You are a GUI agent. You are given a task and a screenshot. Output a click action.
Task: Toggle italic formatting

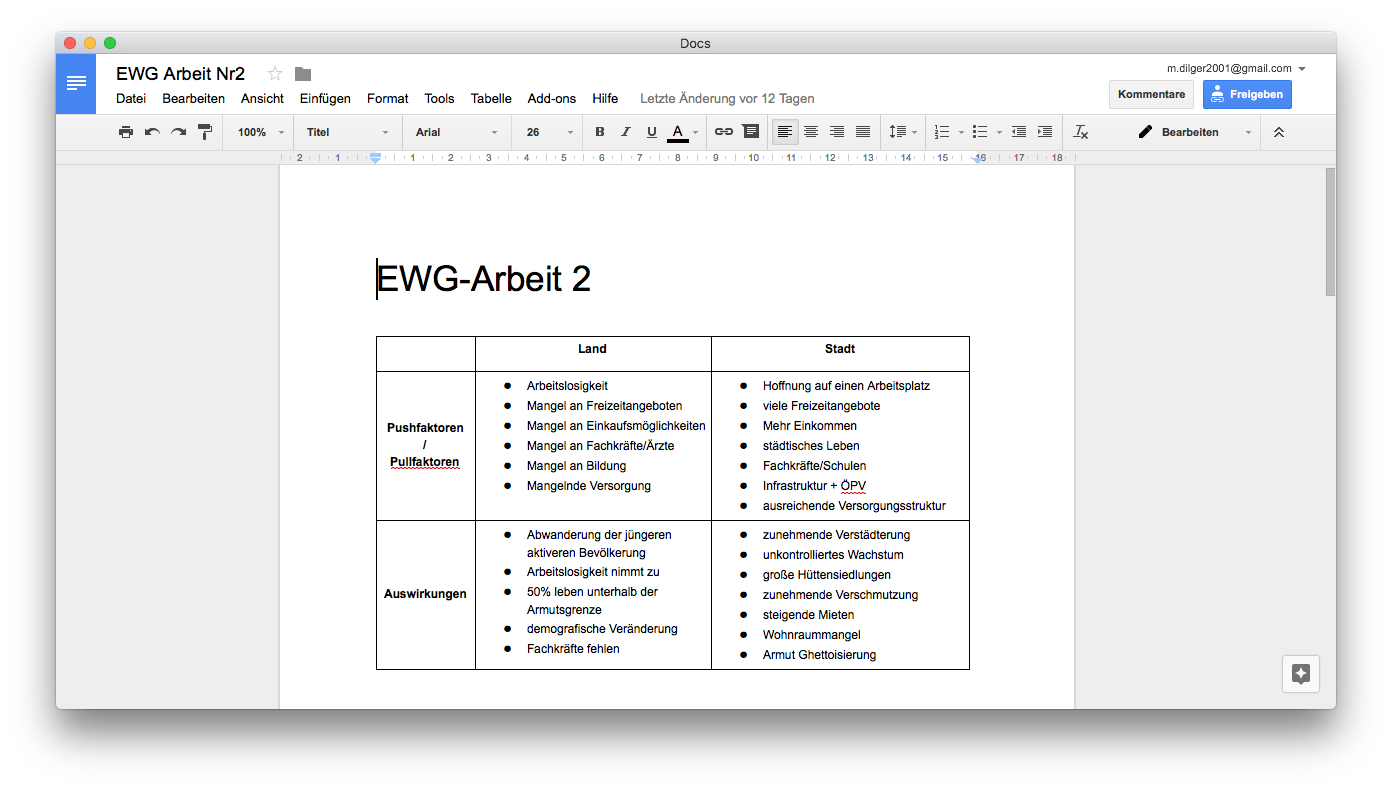point(624,131)
